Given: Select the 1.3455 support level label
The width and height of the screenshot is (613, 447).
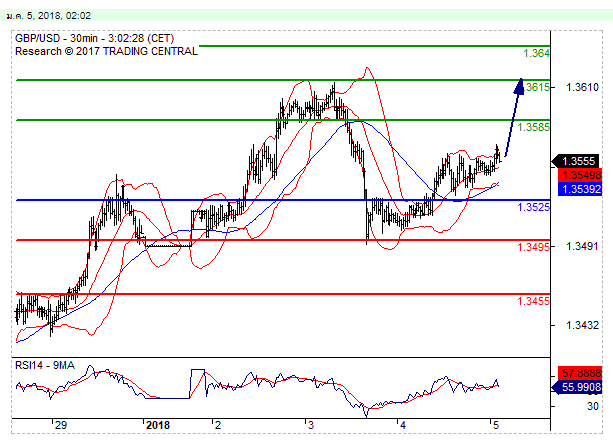Looking at the screenshot, I should pyautogui.click(x=531, y=301).
